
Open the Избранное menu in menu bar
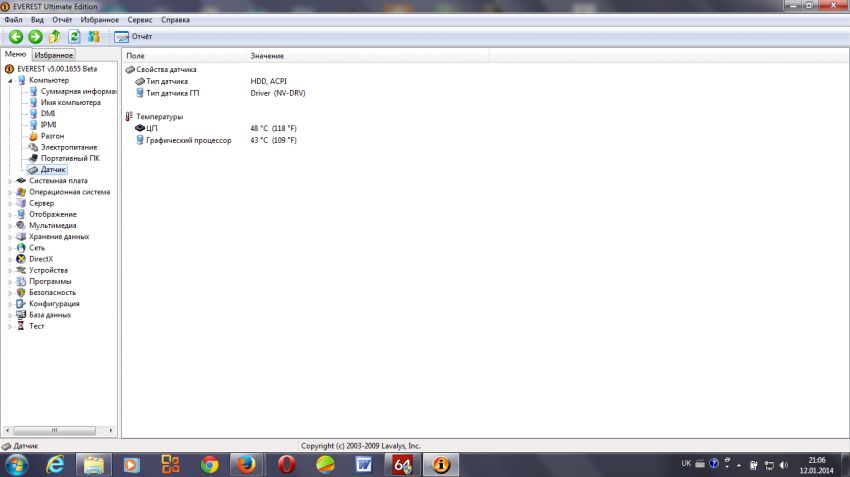point(100,20)
